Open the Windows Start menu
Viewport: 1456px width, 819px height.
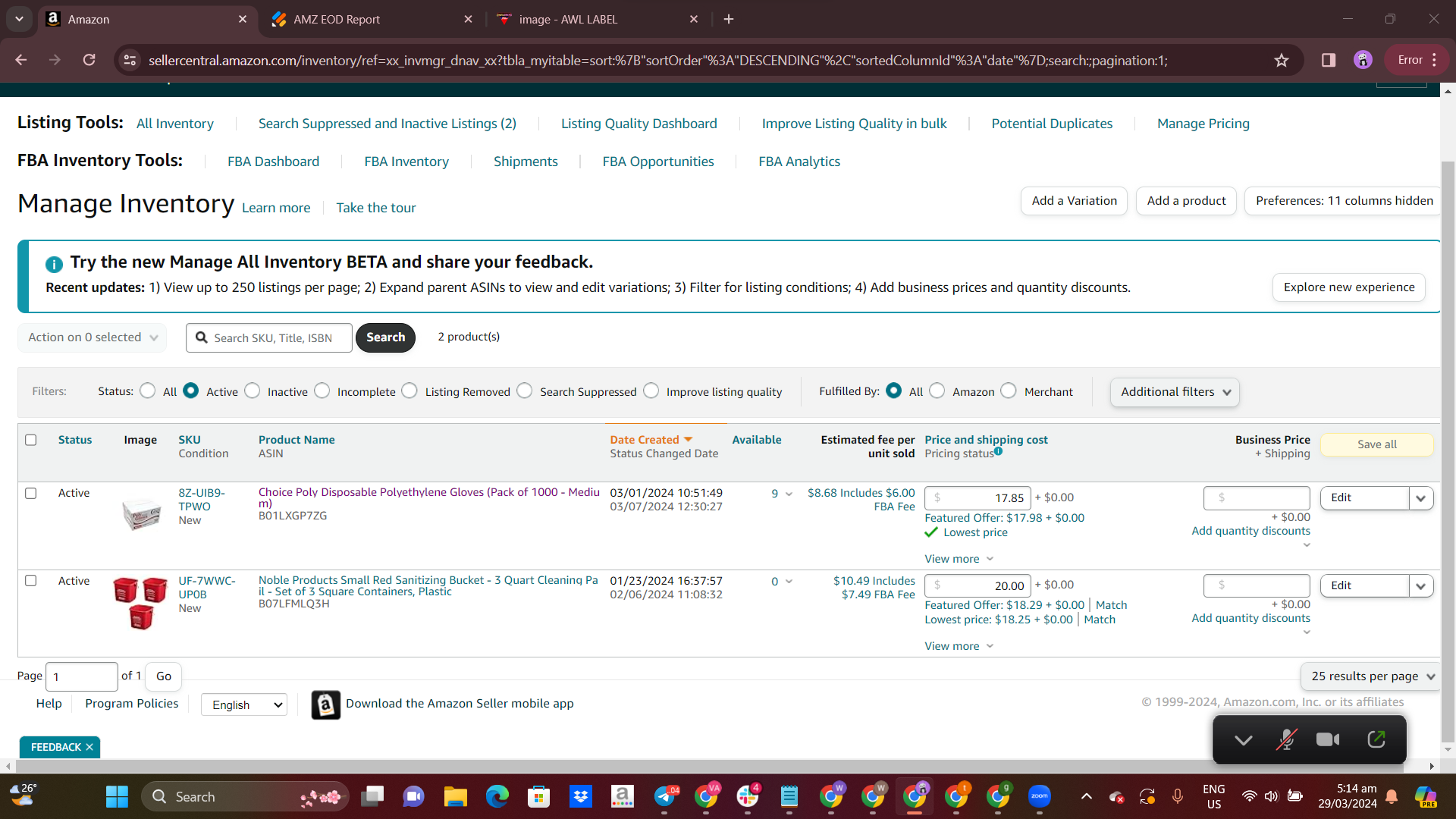pyautogui.click(x=117, y=797)
